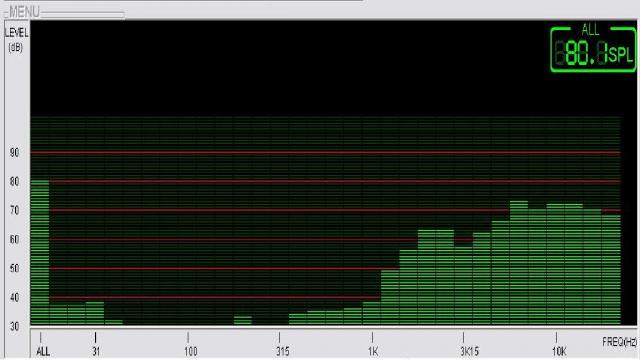640x360 pixels.
Task: Click the 31 Hz frequency marker
Action: [96, 351]
